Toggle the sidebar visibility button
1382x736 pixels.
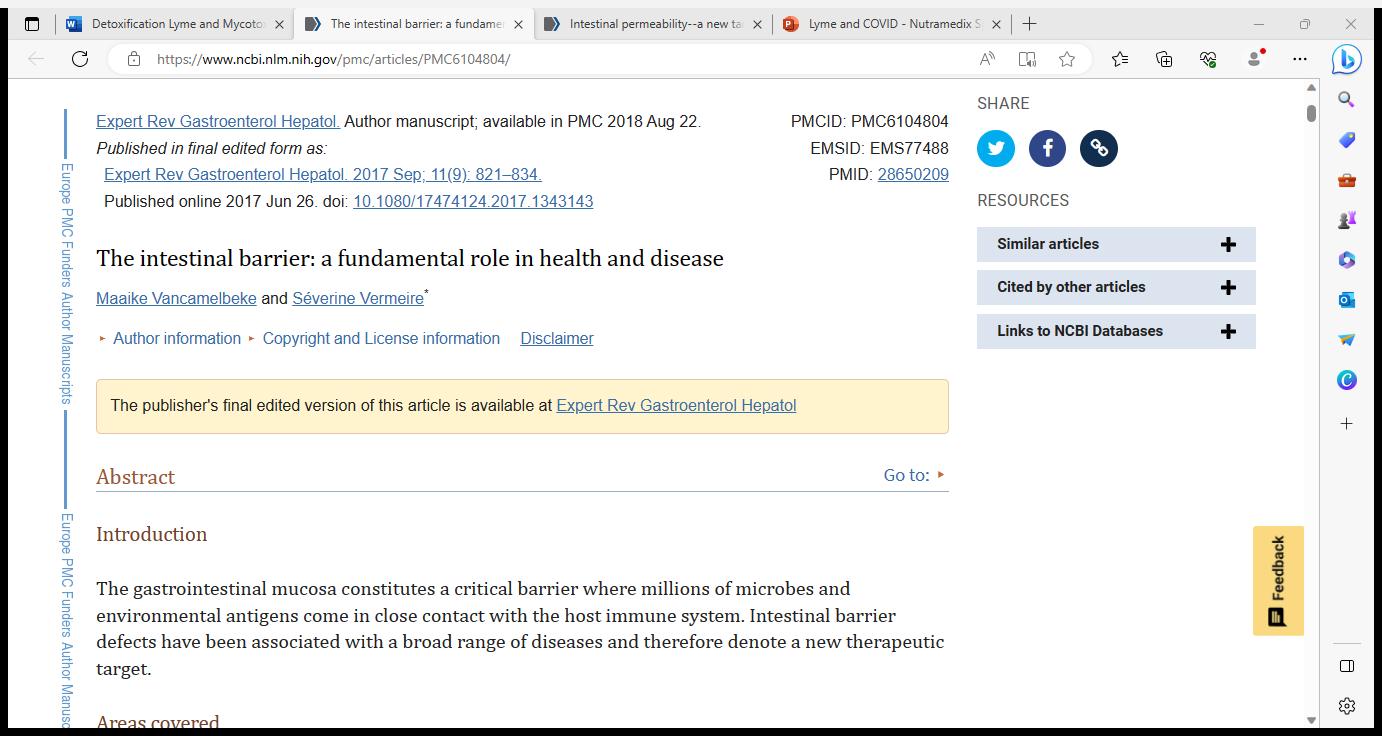pos(1346,666)
